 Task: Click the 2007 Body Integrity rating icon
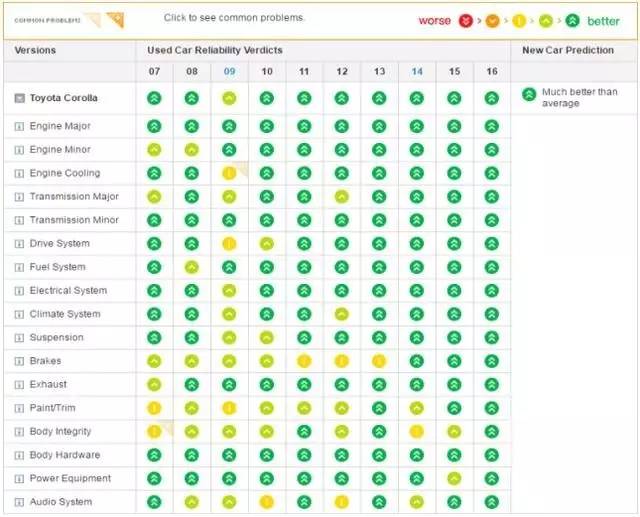tap(154, 431)
